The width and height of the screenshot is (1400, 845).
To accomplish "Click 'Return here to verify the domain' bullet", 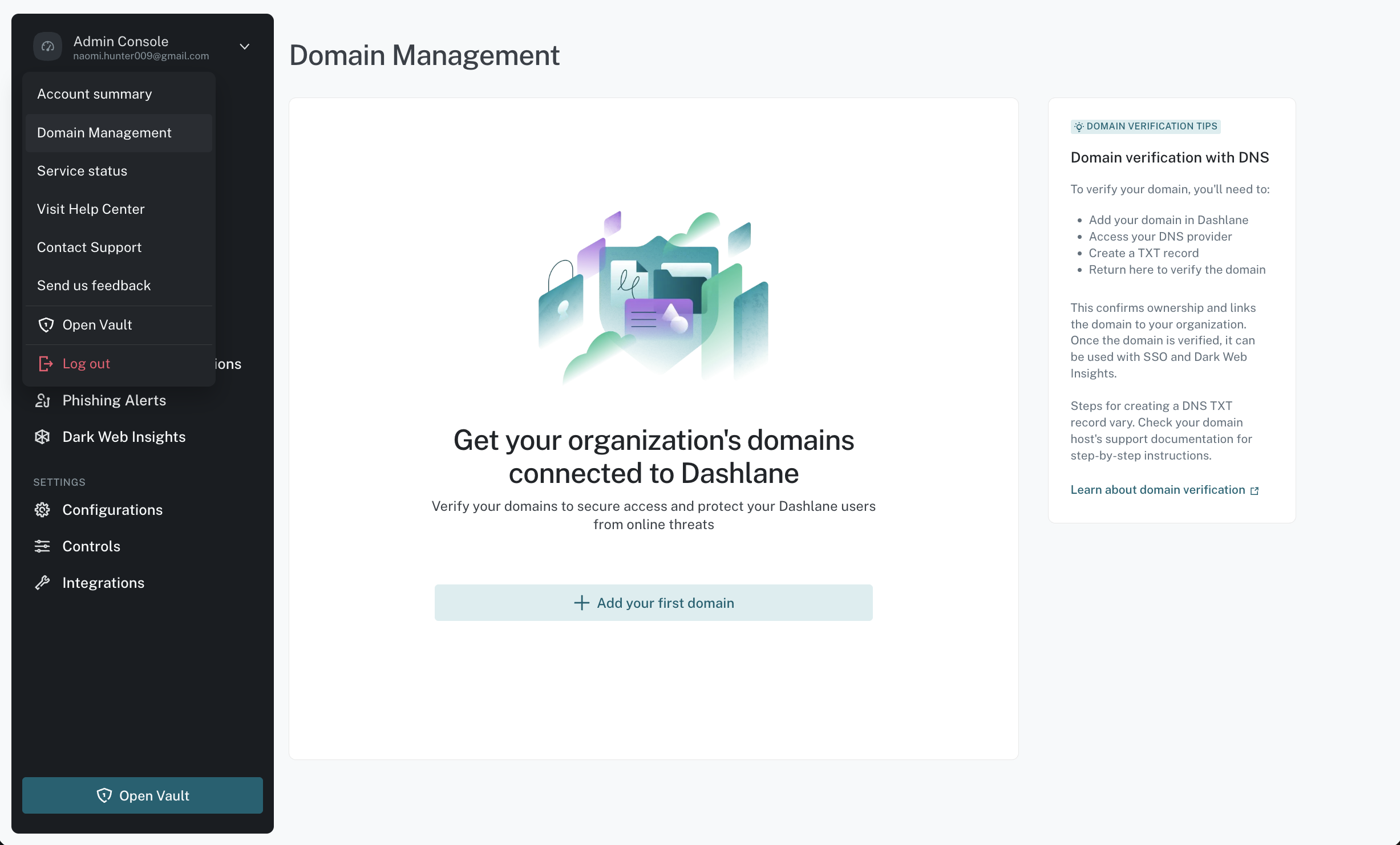I will (1177, 270).
